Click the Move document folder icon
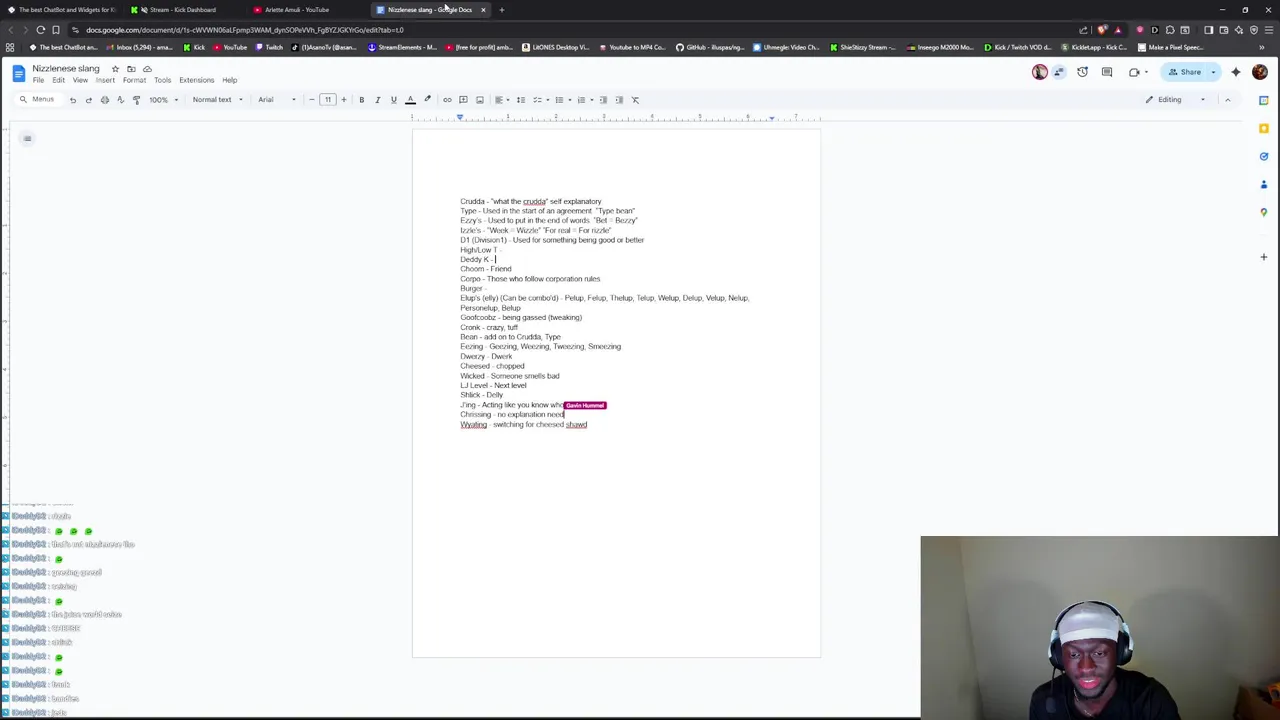Image resolution: width=1280 pixels, height=720 pixels. tap(131, 69)
